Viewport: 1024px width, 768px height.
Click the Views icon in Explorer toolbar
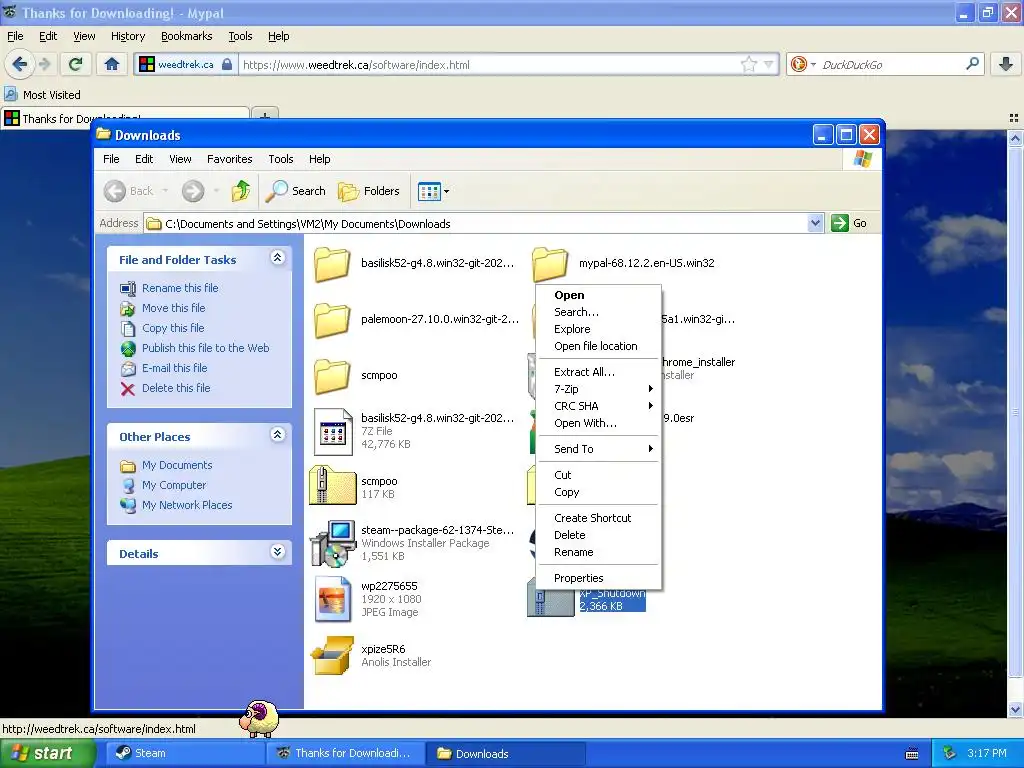pyautogui.click(x=429, y=191)
